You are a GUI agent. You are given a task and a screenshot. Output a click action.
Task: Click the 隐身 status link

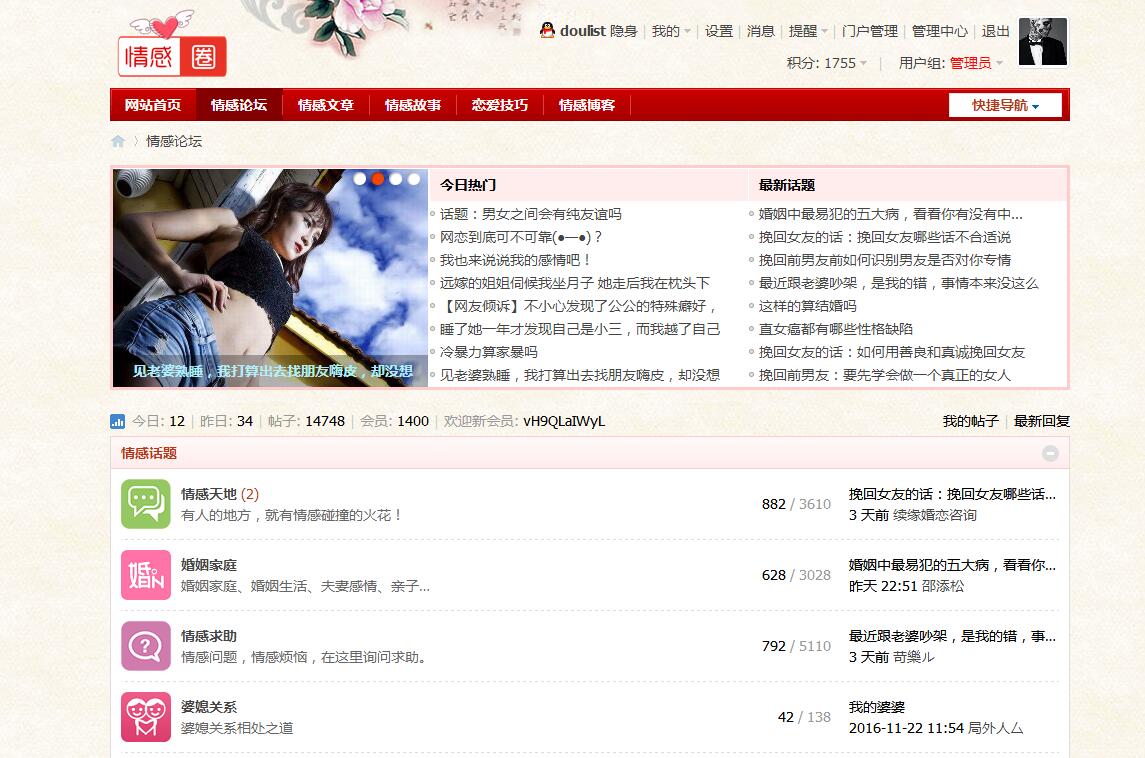pyautogui.click(x=624, y=31)
